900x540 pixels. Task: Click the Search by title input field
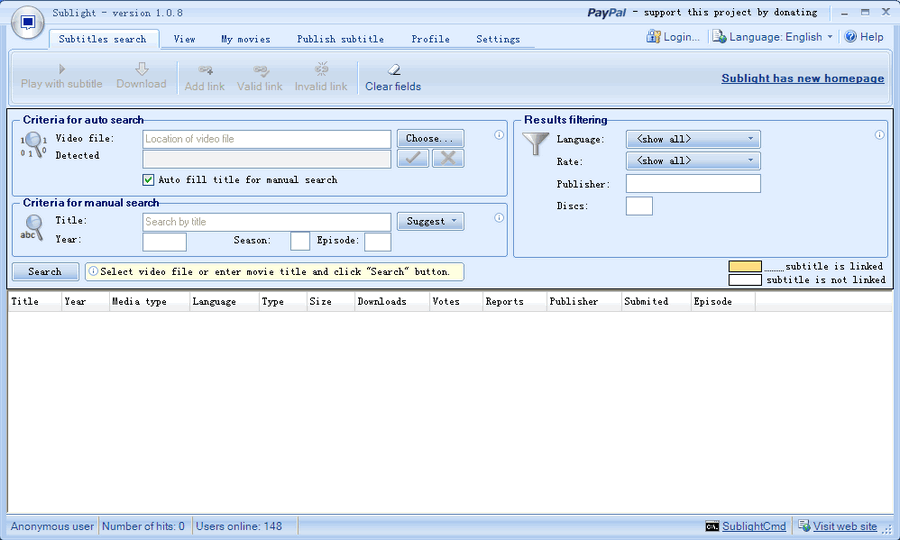pyautogui.click(x=266, y=222)
